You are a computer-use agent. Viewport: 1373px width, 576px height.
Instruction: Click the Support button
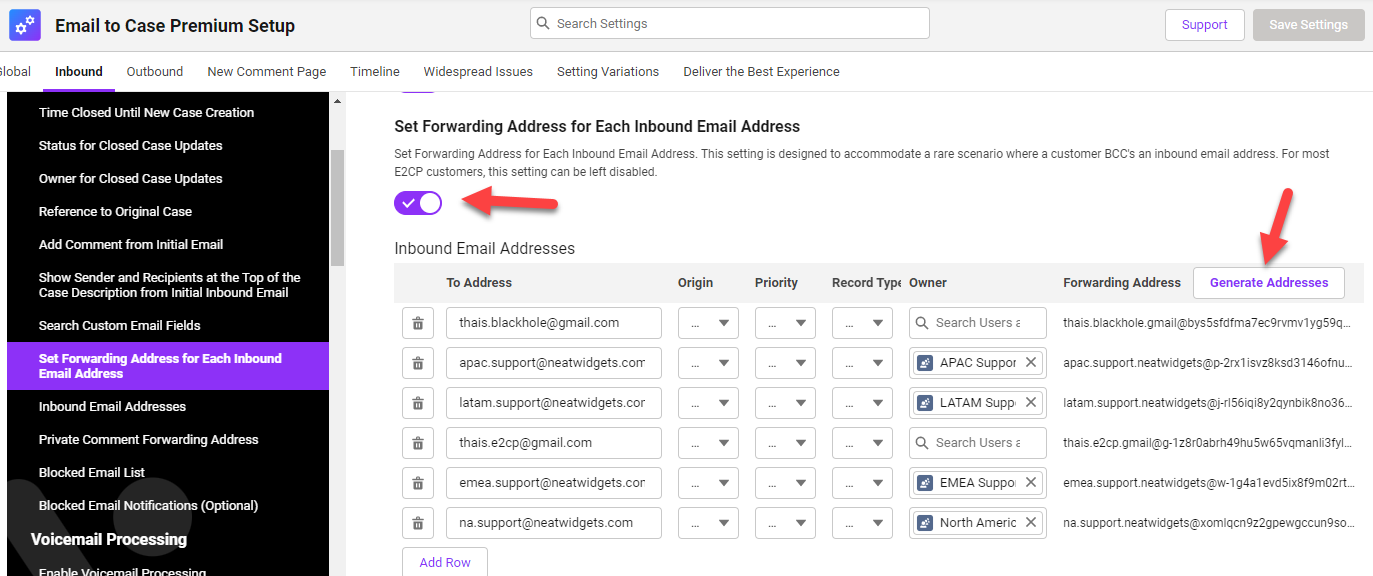pos(1205,25)
